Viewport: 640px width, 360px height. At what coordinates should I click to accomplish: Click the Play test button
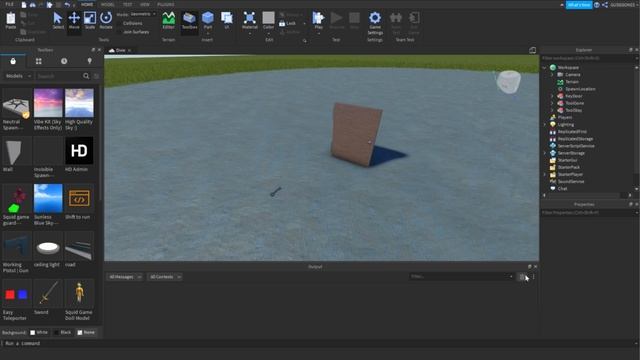(318, 20)
